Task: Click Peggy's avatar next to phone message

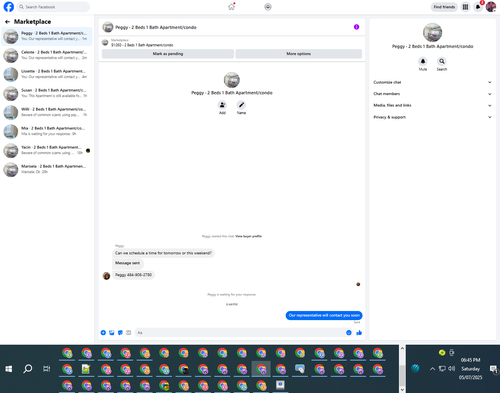Action: point(106,276)
